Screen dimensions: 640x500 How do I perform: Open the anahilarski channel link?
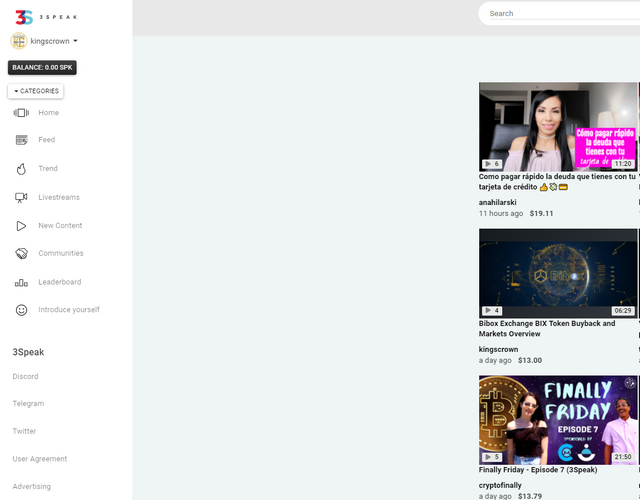[498, 202]
